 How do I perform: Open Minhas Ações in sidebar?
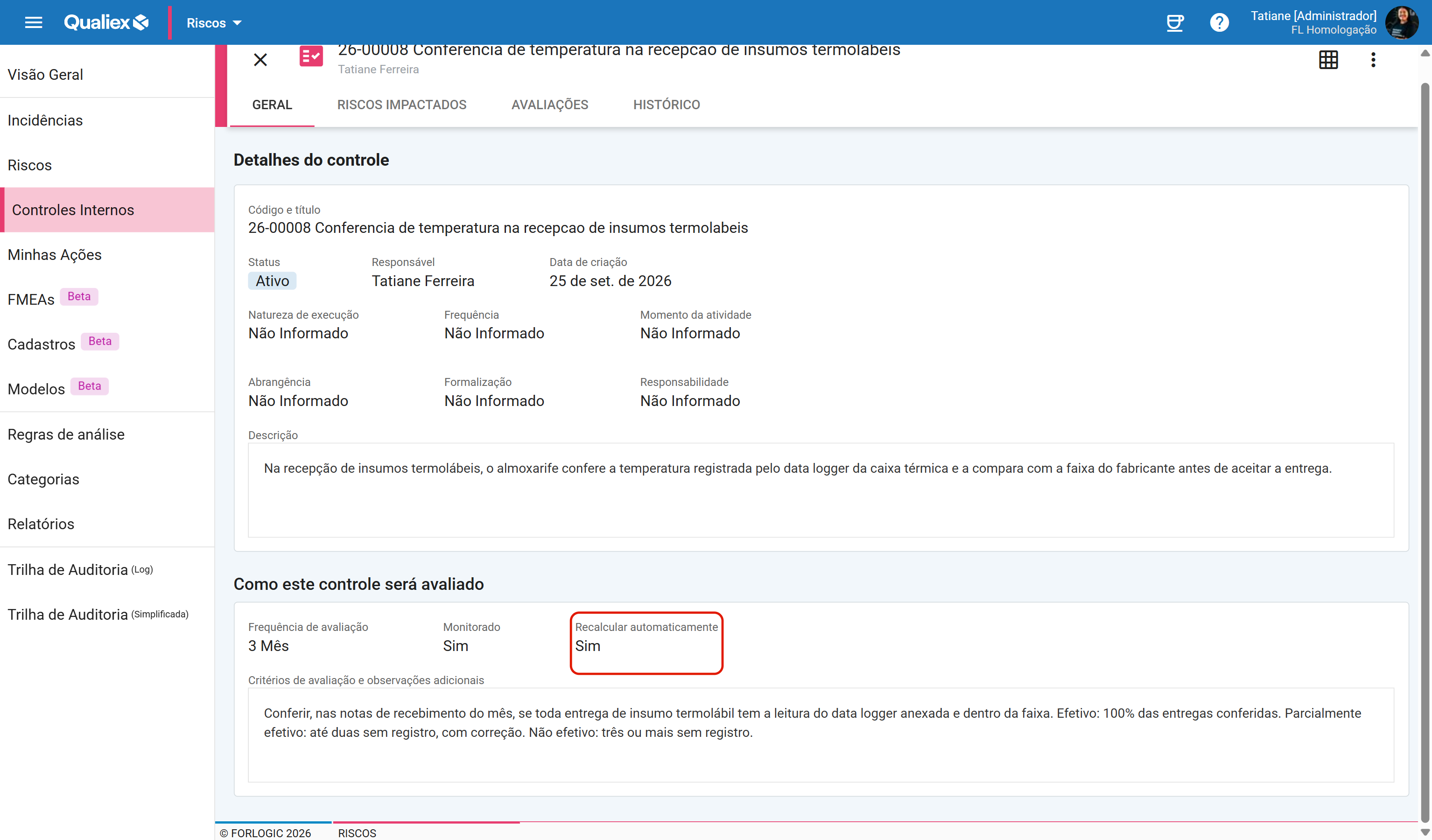click(x=107, y=255)
